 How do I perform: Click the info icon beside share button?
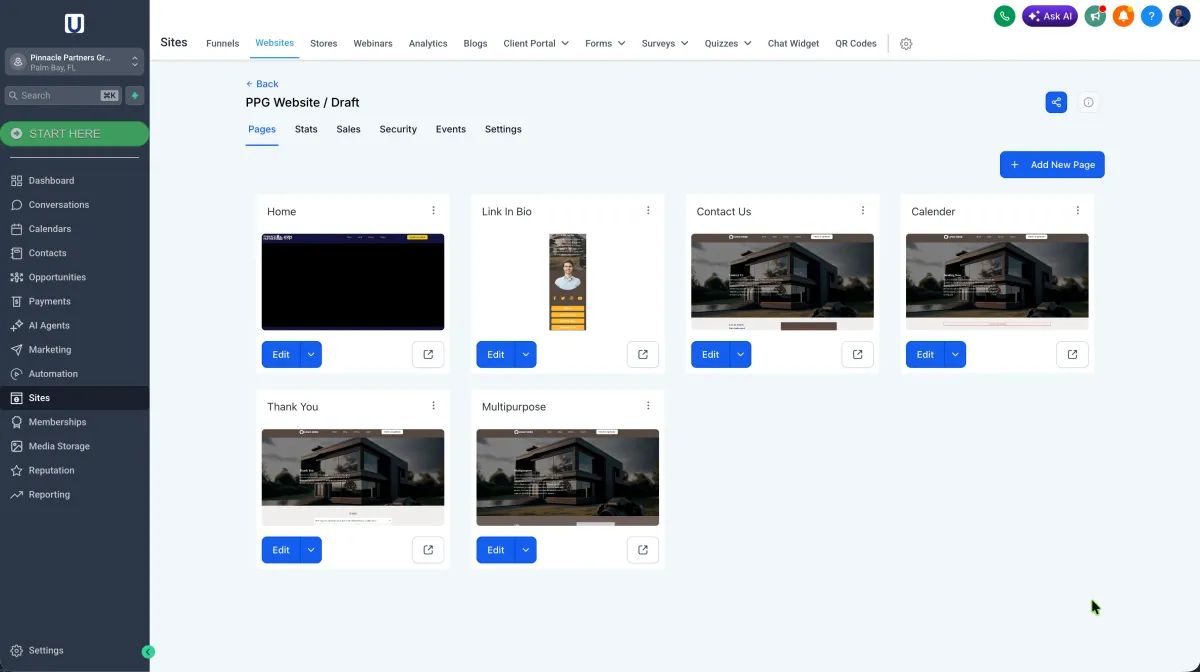[x=1089, y=102]
